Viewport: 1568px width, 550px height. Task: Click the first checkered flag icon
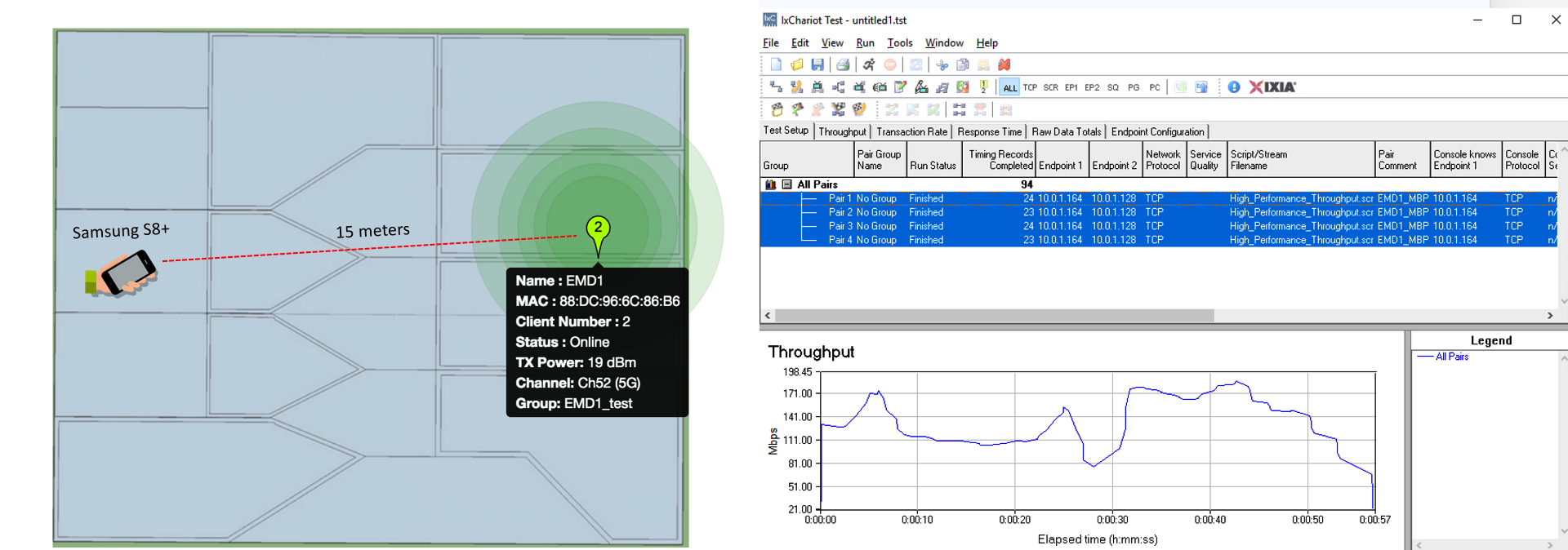[x=776, y=109]
